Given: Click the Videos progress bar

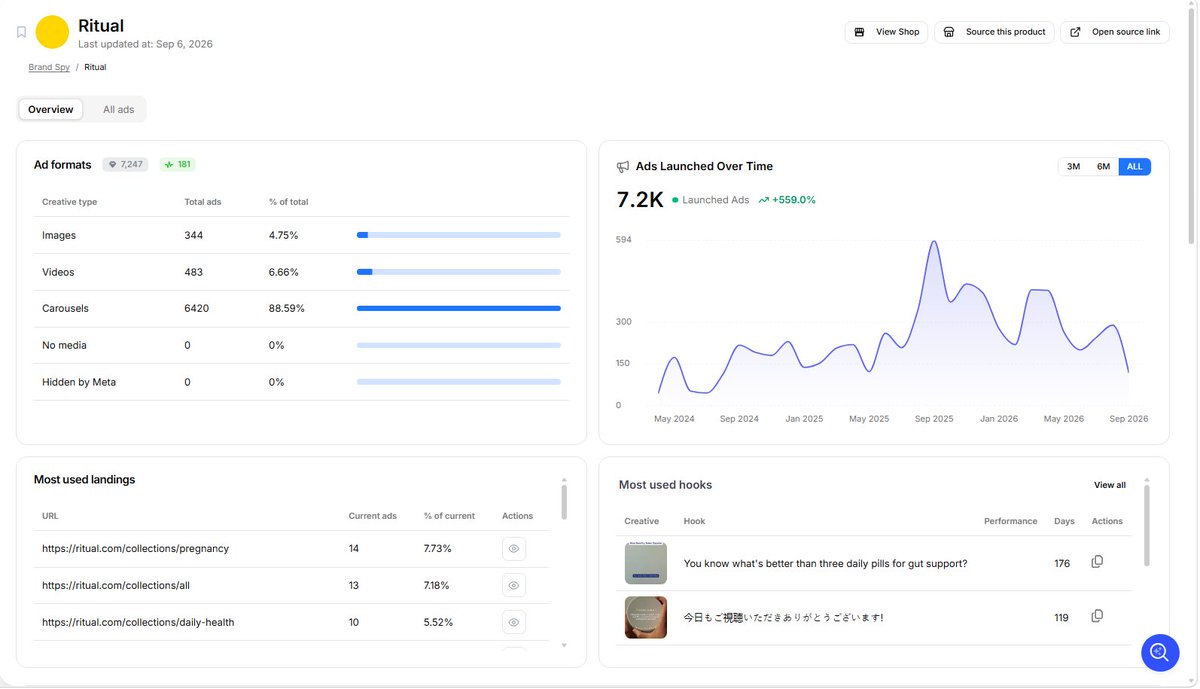Looking at the screenshot, I should coord(459,272).
